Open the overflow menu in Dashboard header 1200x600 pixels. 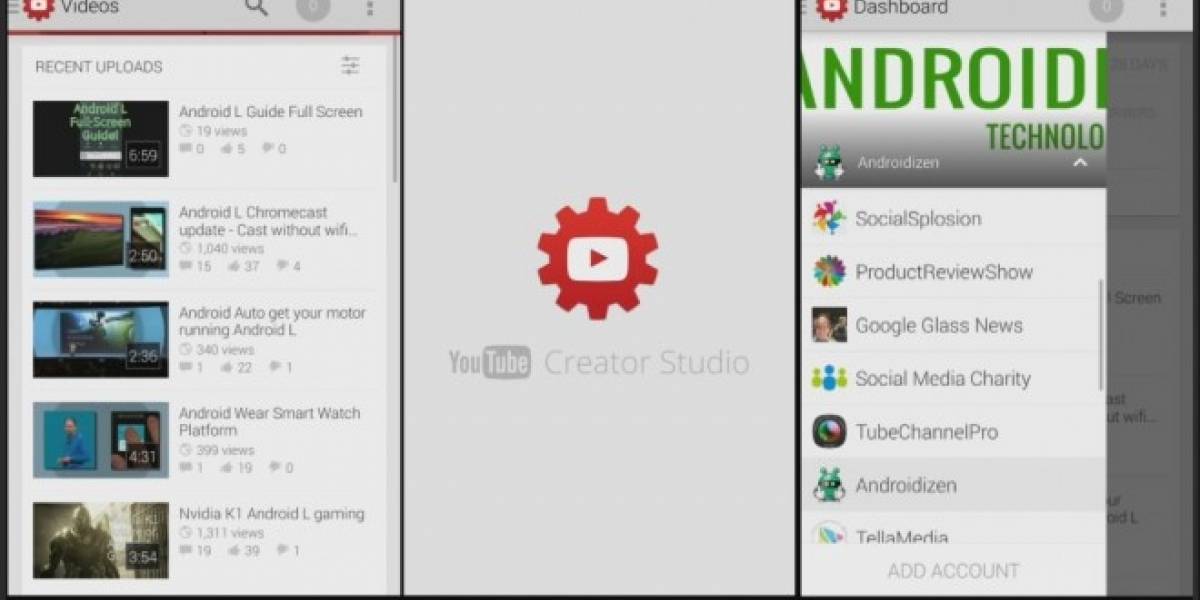[1162, 8]
